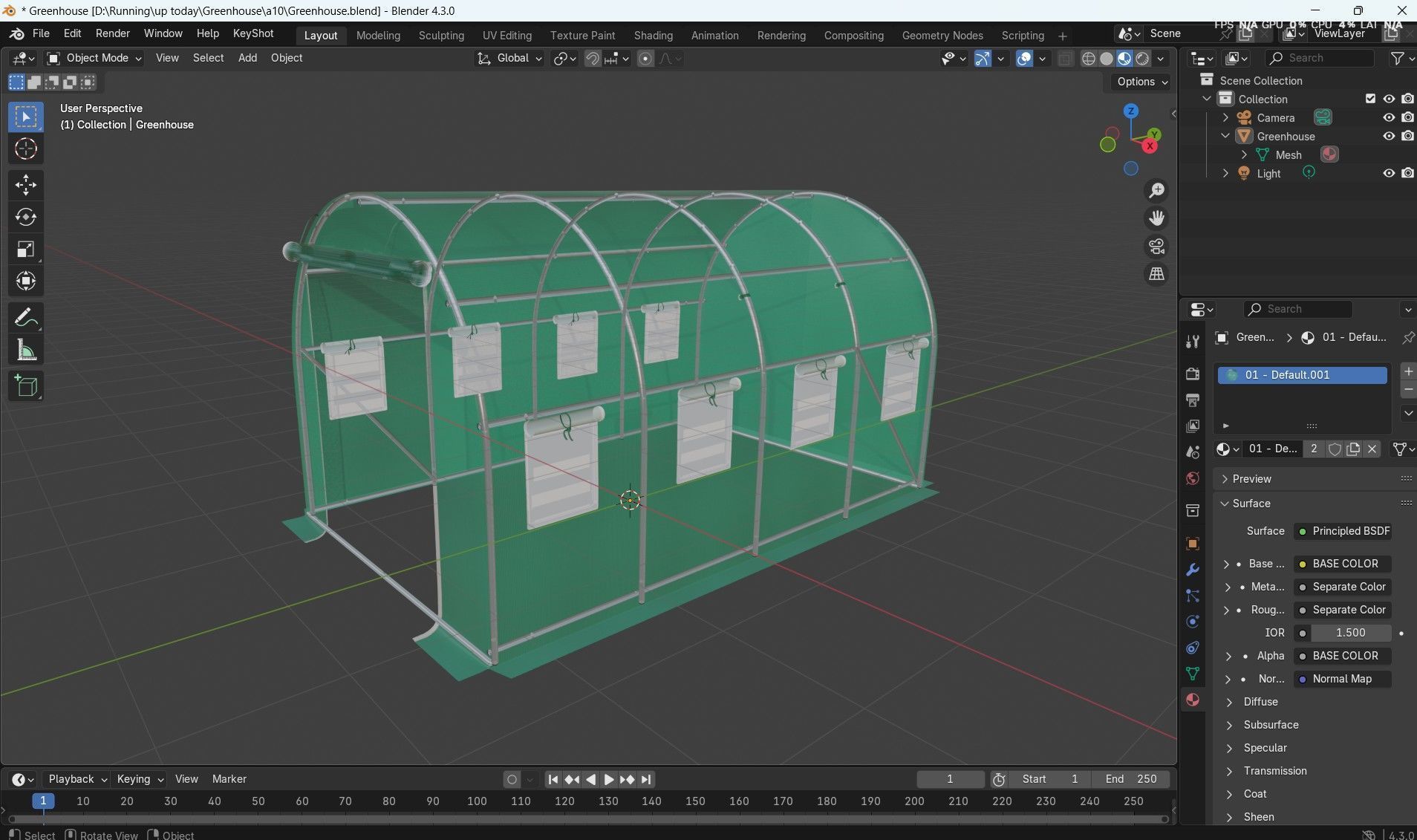Open the Scene properties tab
This screenshot has height=840, width=1417.
1193,452
